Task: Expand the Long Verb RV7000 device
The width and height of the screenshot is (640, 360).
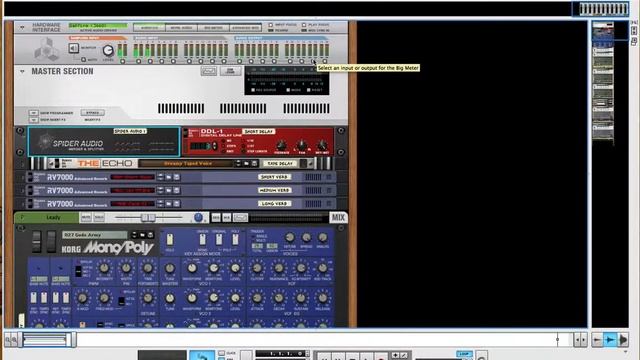Action: (x=23, y=204)
